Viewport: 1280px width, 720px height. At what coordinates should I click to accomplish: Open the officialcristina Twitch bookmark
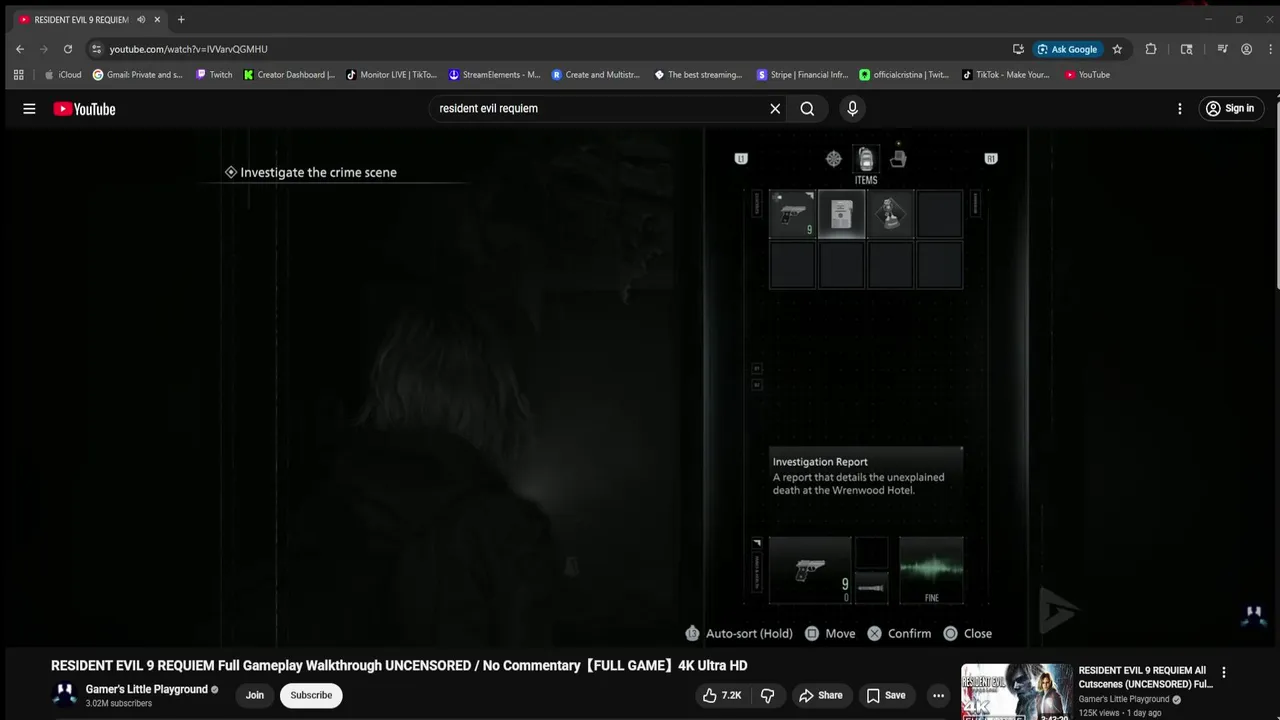[x=905, y=74]
